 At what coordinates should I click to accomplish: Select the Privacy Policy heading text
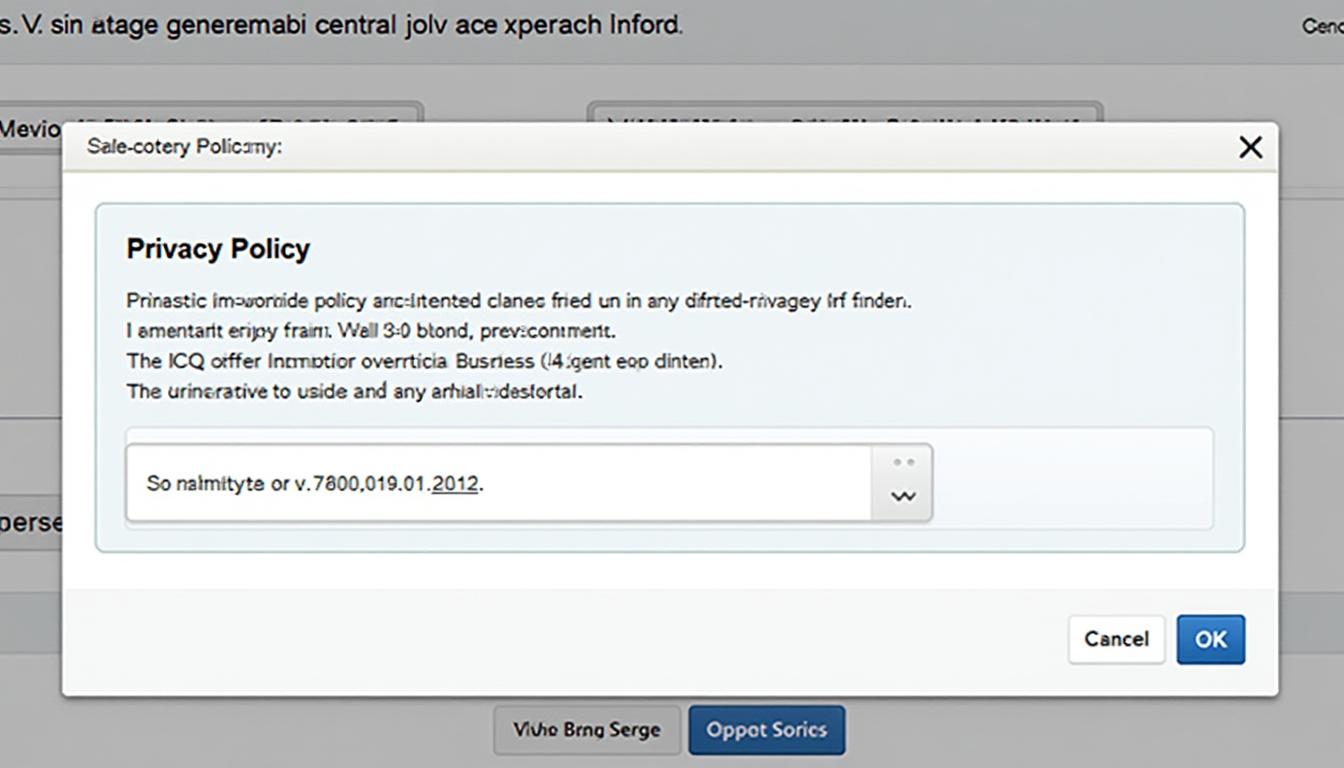coord(218,248)
